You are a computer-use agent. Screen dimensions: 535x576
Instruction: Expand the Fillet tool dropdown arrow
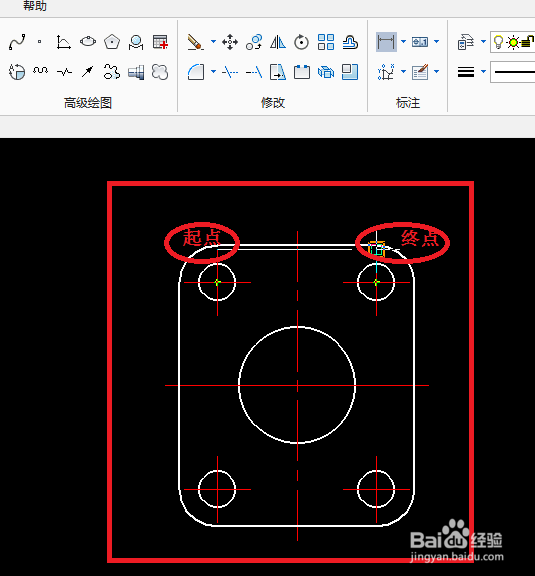[213, 71]
